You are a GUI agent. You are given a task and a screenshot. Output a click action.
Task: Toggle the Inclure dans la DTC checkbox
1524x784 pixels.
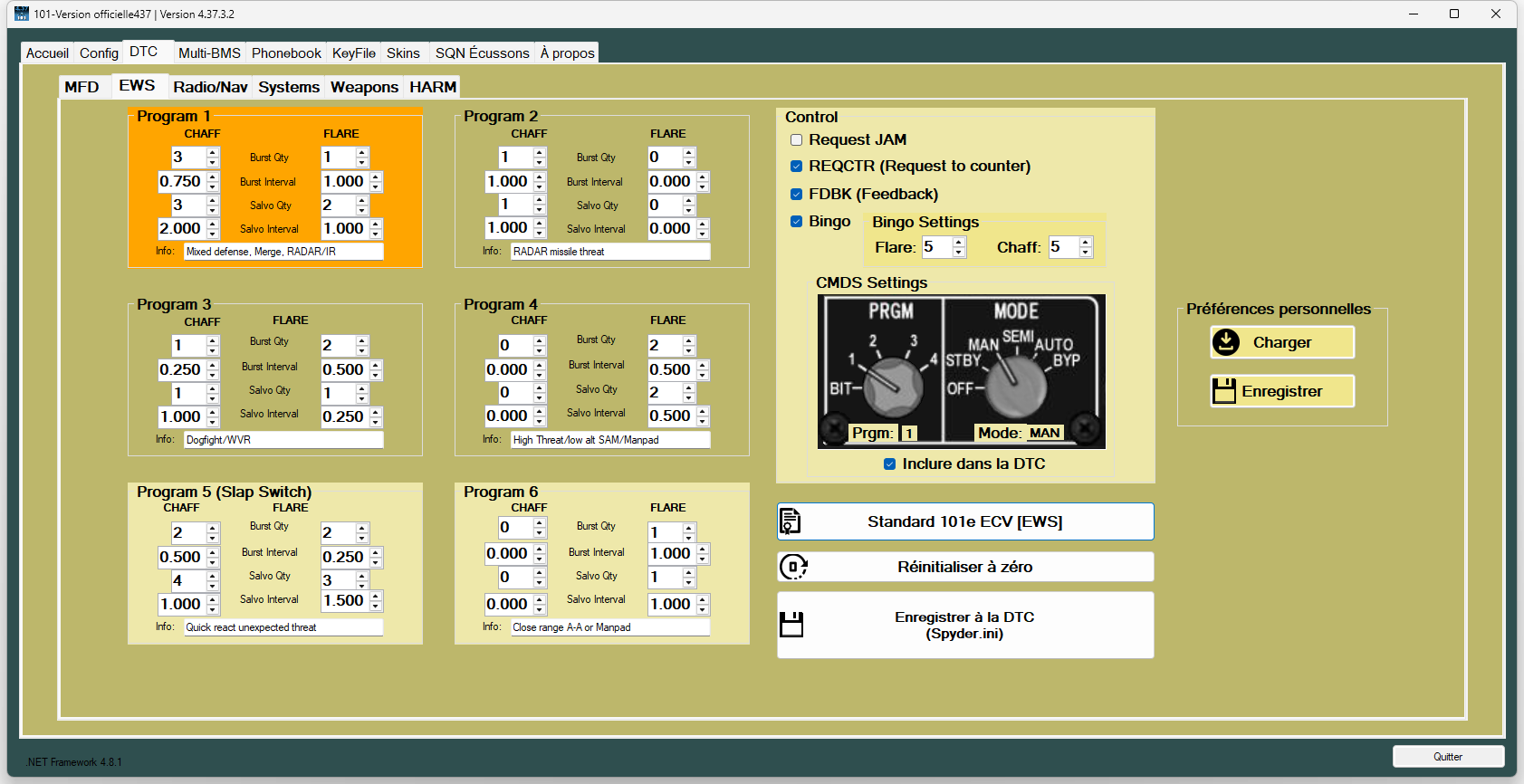click(x=890, y=464)
